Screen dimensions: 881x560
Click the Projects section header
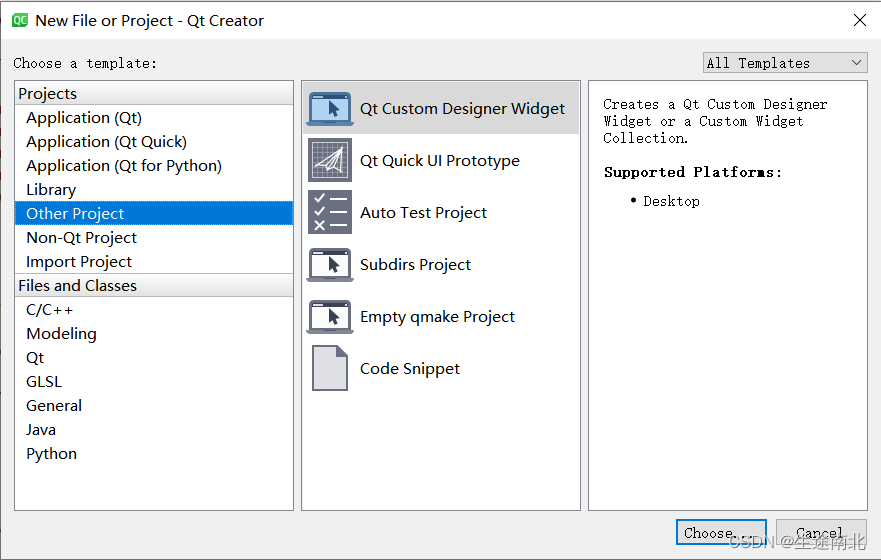pos(154,93)
